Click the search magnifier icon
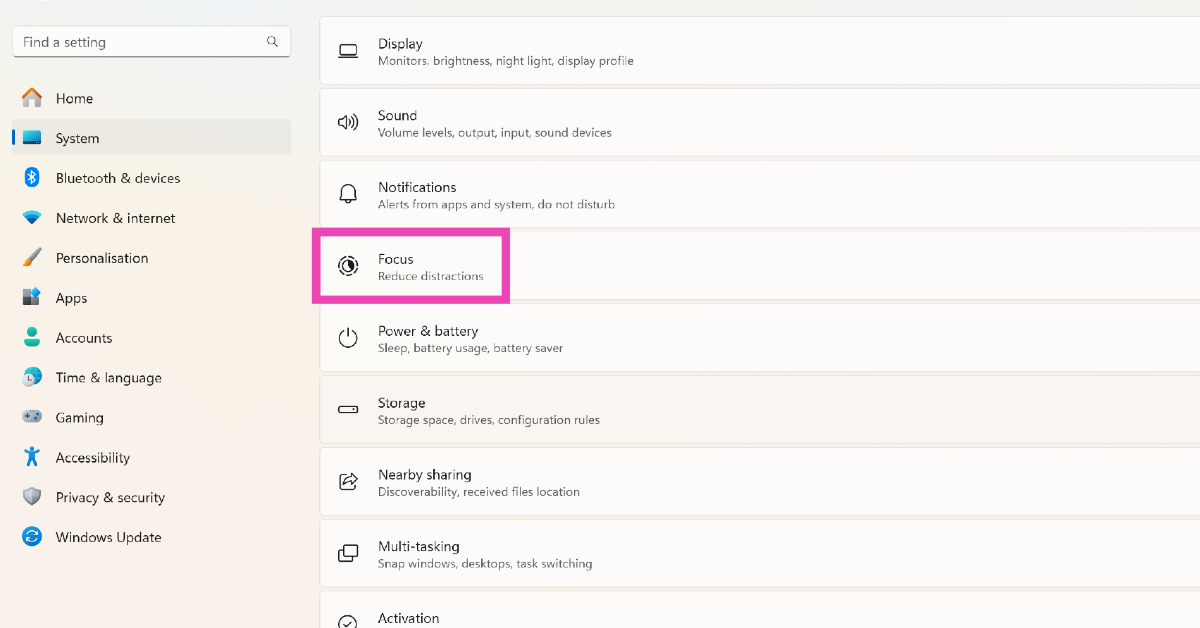The image size is (1200, 628). pos(272,42)
